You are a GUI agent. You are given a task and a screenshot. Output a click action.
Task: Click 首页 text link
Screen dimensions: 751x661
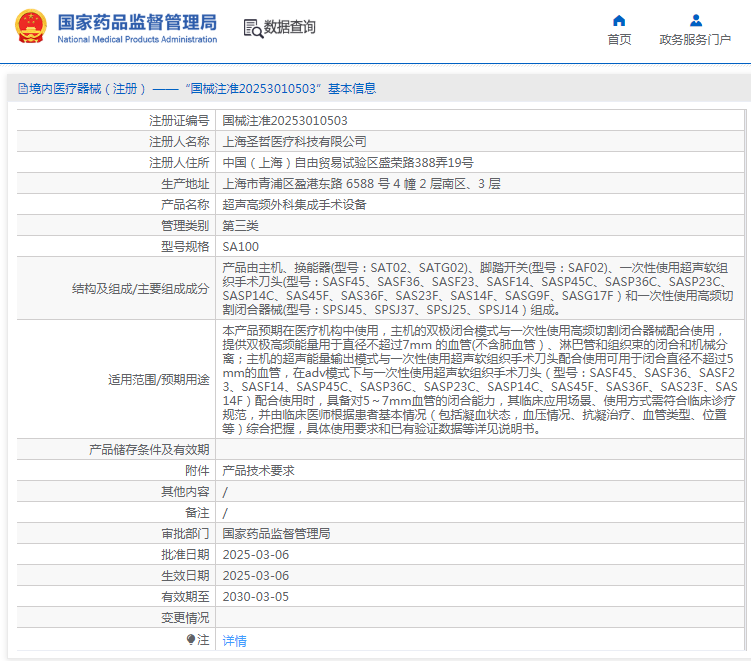[x=619, y=39]
